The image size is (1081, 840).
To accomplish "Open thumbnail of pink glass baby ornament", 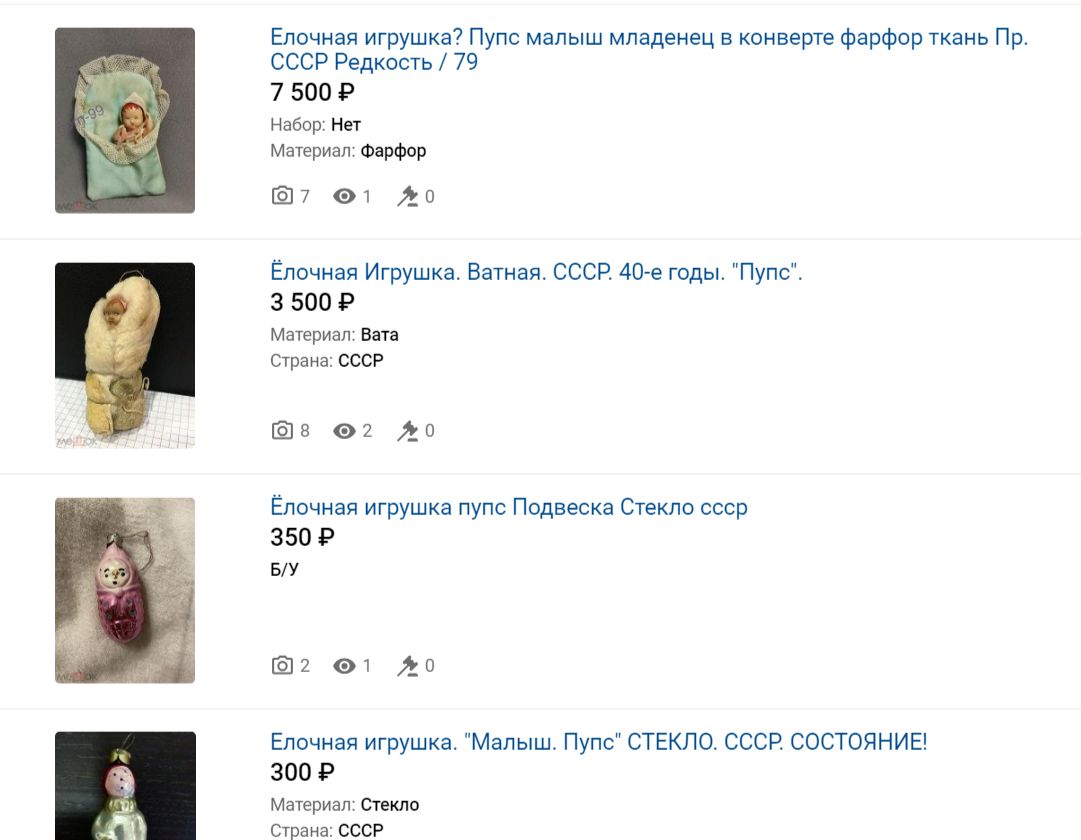I will pyautogui.click(x=125, y=590).
